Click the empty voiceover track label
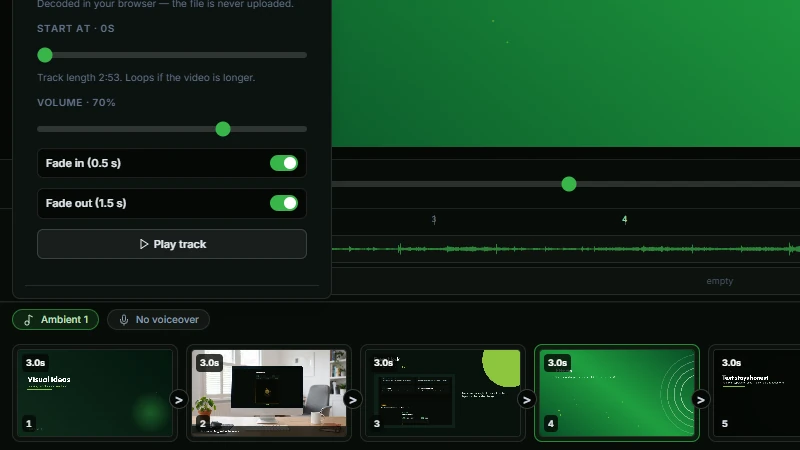800x450 pixels. pyautogui.click(x=719, y=281)
